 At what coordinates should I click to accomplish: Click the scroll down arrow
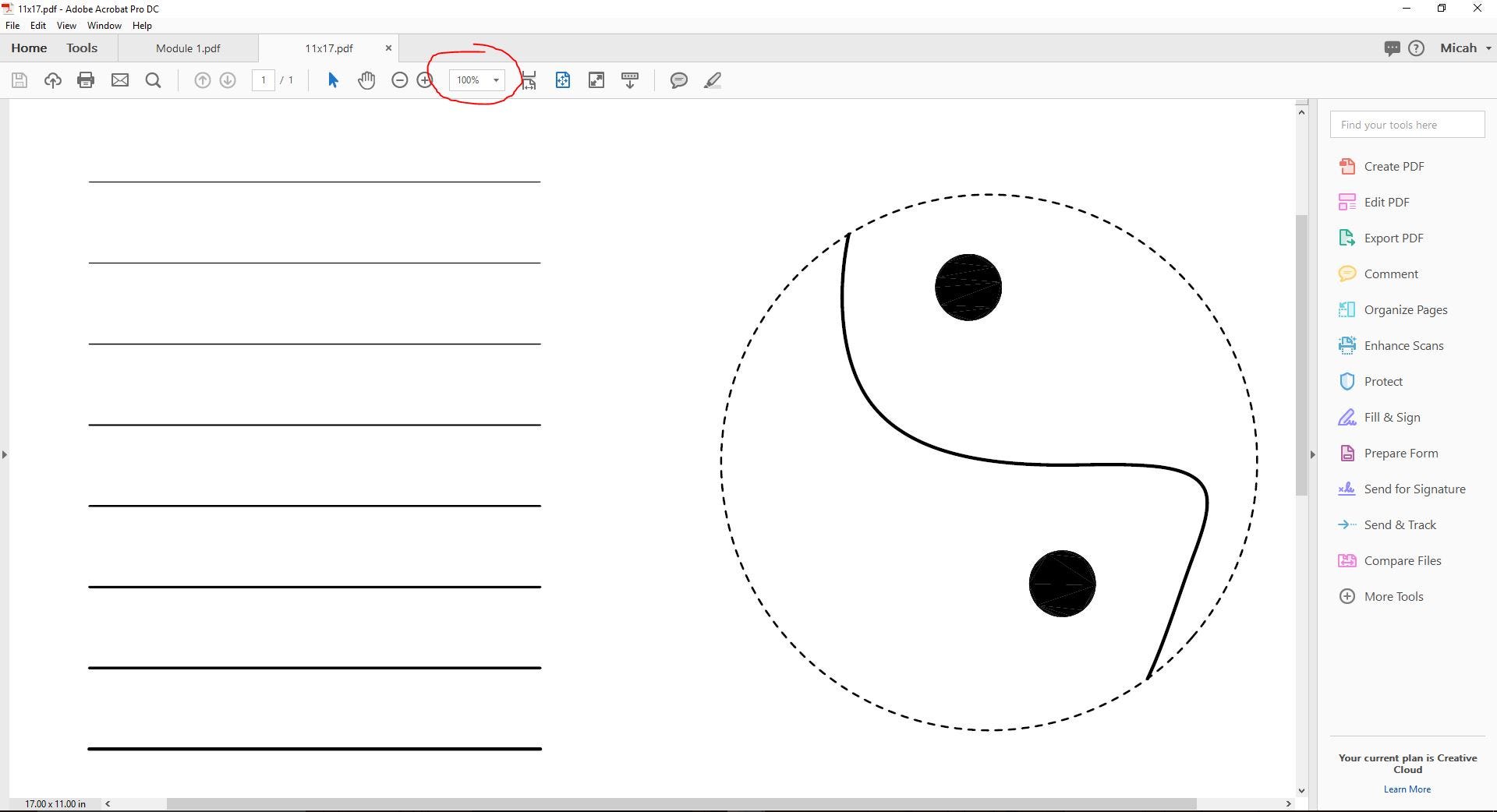pos(1301,791)
